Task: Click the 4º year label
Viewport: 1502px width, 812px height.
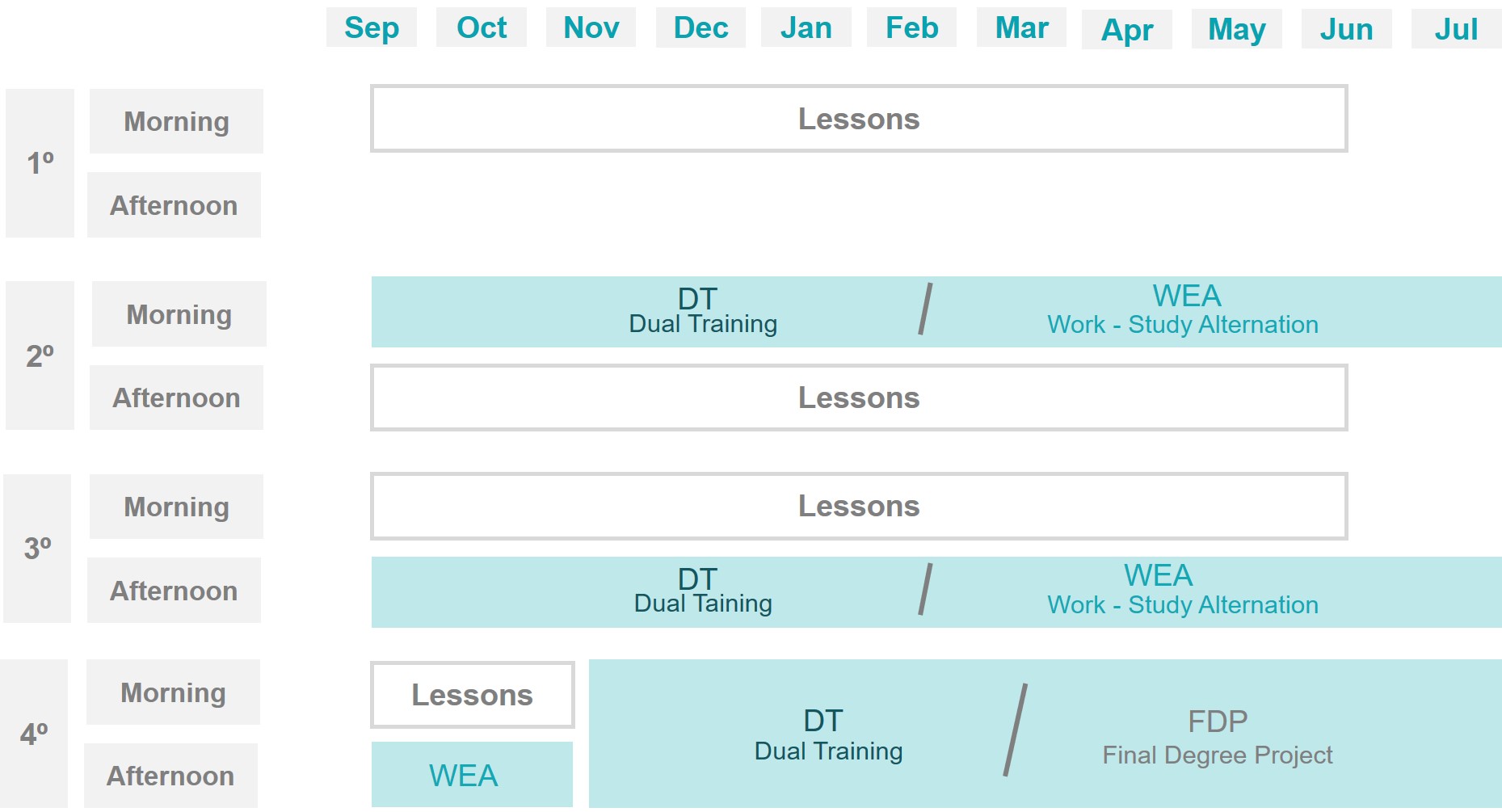Action: point(34,734)
